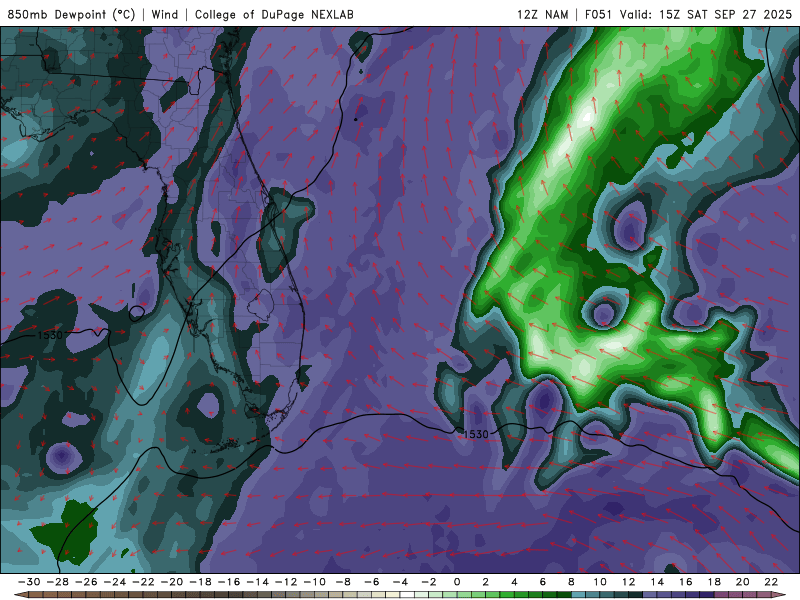Pick the purple swatch below "16" on color bar
This screenshot has height=600, width=800.
pos(693,595)
